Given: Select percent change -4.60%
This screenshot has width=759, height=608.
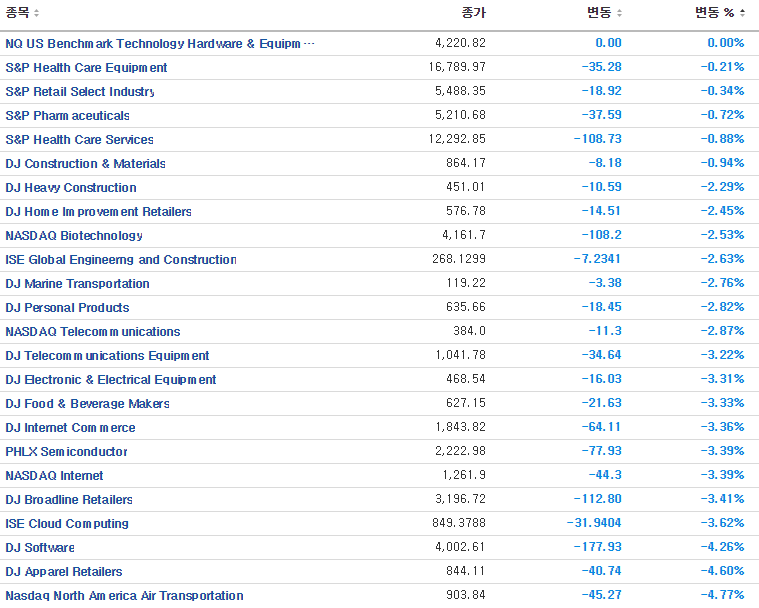Looking at the screenshot, I should (722, 571).
